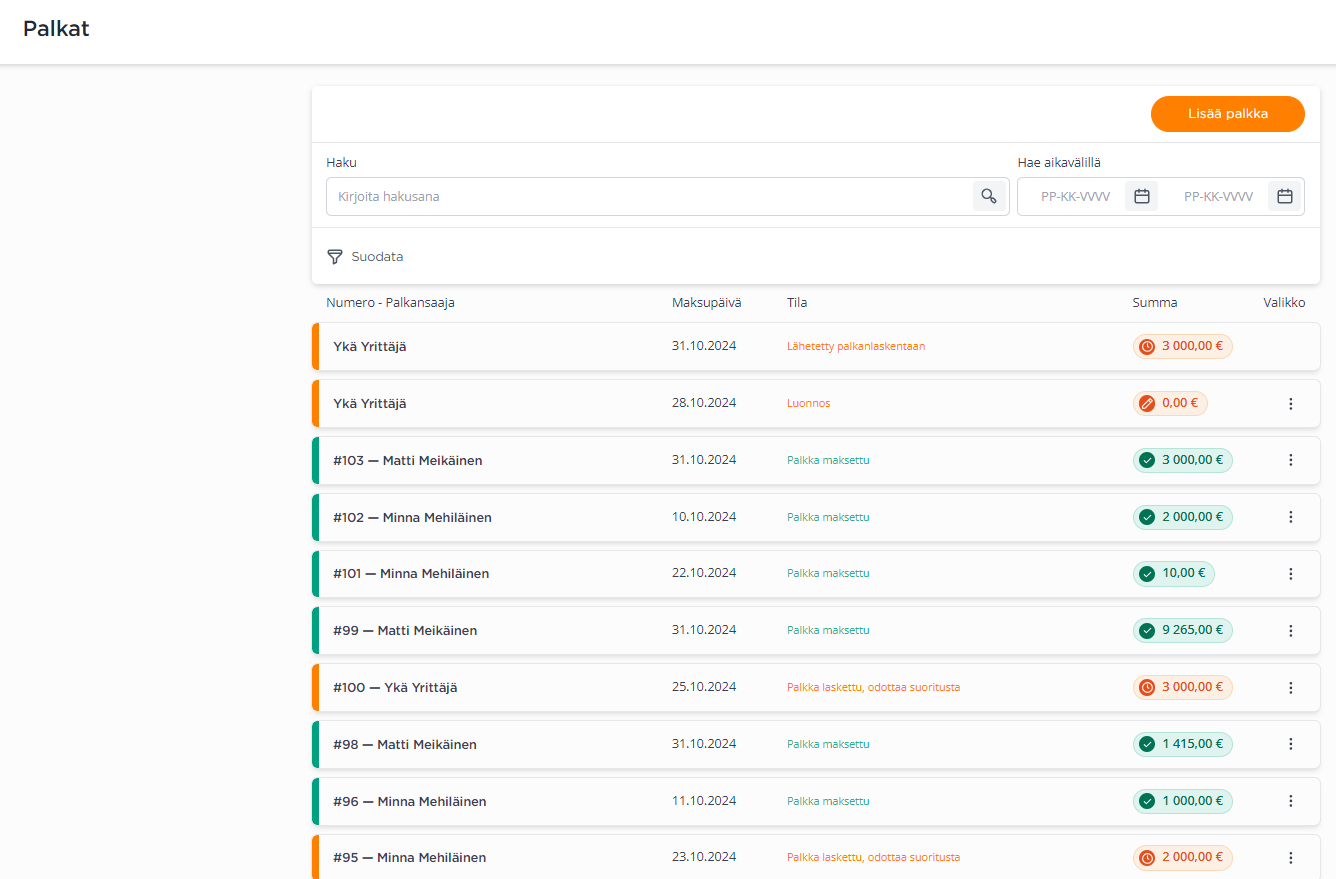This screenshot has width=1336, height=879.
Task: Click the Palkat page title
Action: coord(56,29)
